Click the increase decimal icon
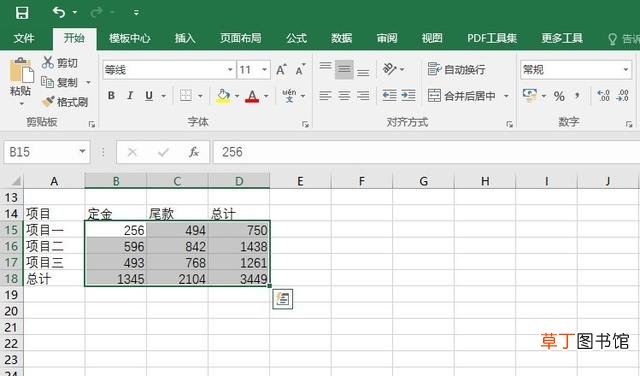Screen dimensions: 640x376 pyautogui.click(x=604, y=96)
